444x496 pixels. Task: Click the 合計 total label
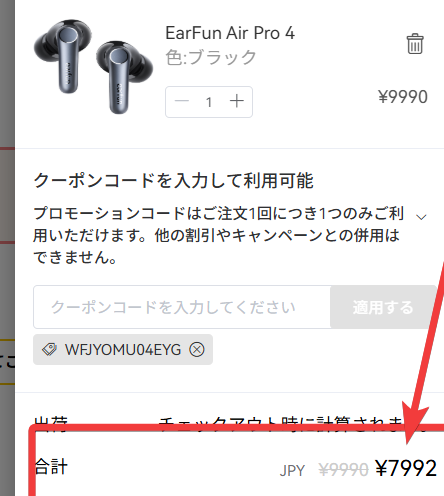(51, 466)
